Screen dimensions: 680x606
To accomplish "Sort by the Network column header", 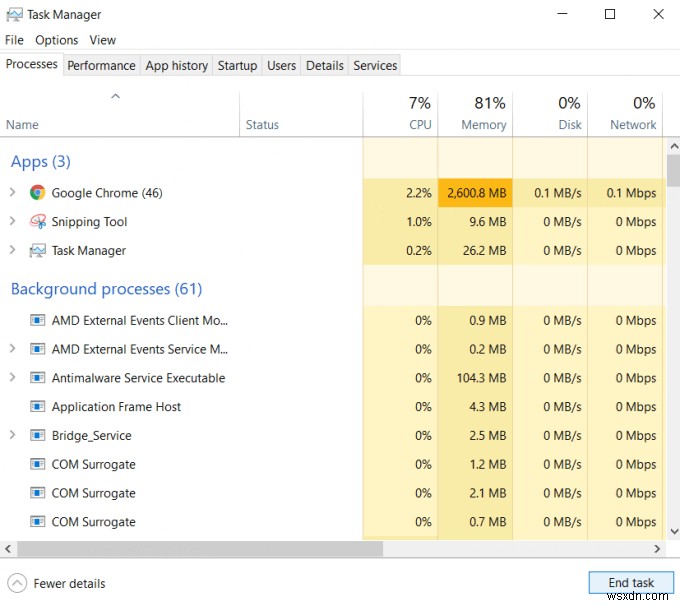I will 625,114.
